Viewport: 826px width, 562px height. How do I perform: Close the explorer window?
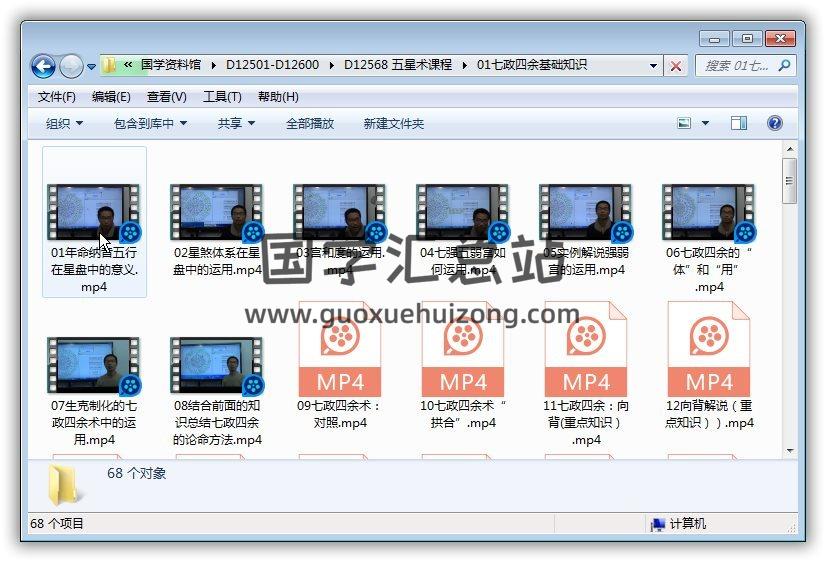(x=780, y=39)
